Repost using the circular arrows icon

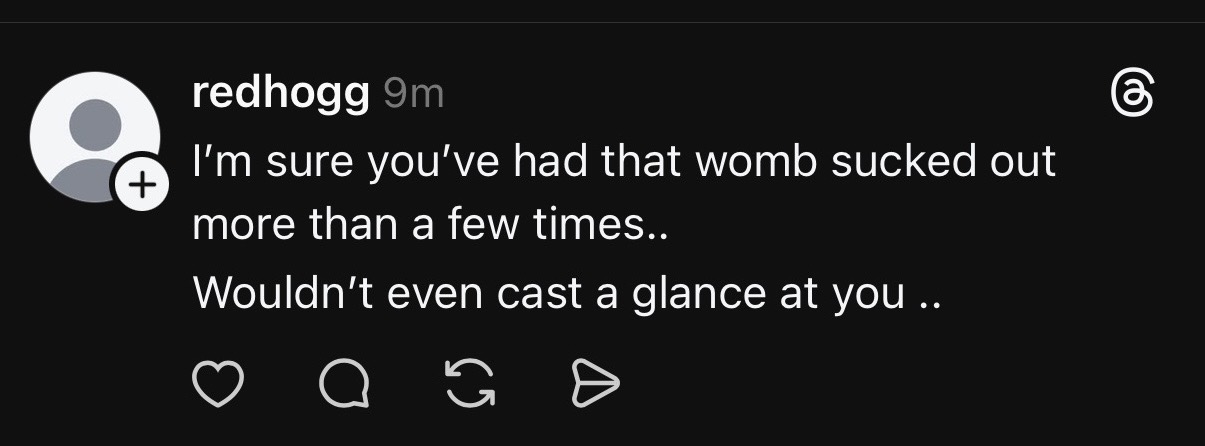coord(470,385)
